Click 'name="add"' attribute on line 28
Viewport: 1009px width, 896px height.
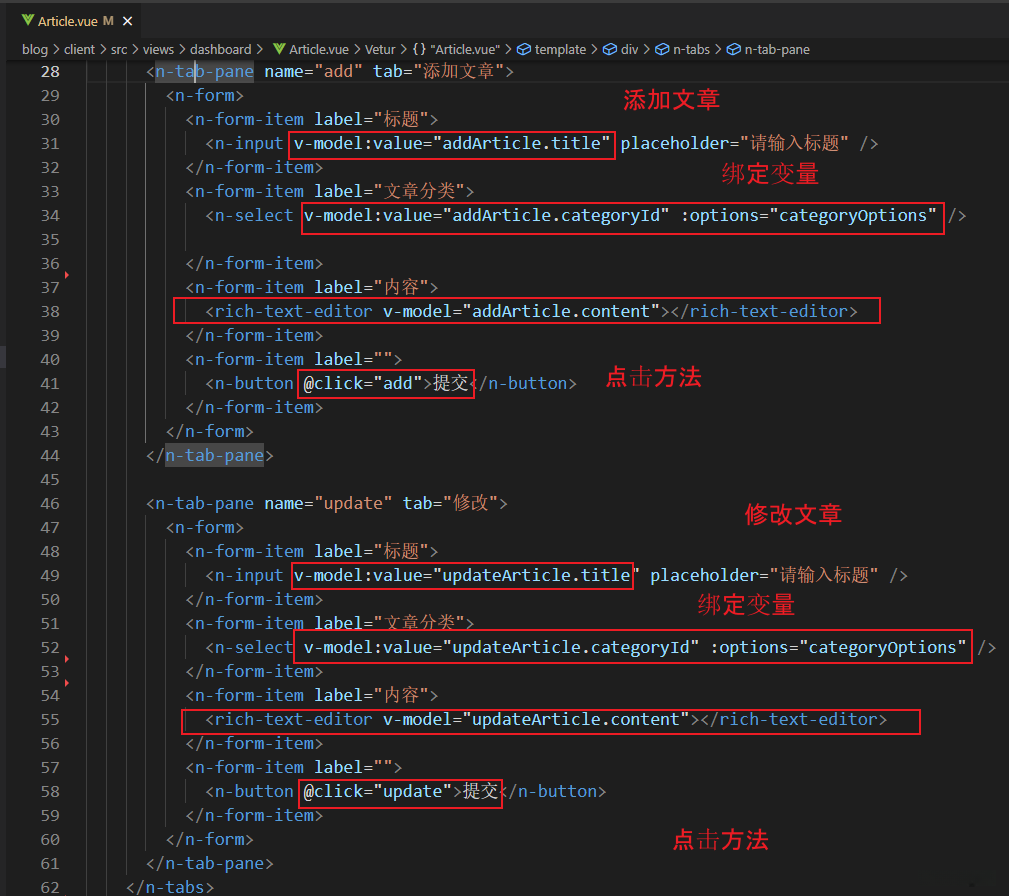pyautogui.click(x=313, y=71)
